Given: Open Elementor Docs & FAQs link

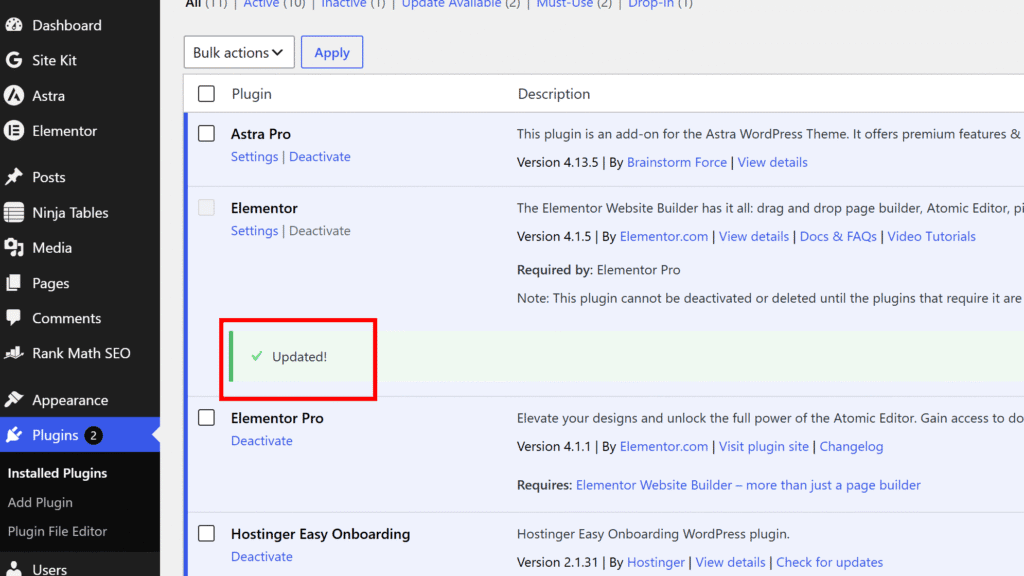Looking at the screenshot, I should (x=838, y=236).
